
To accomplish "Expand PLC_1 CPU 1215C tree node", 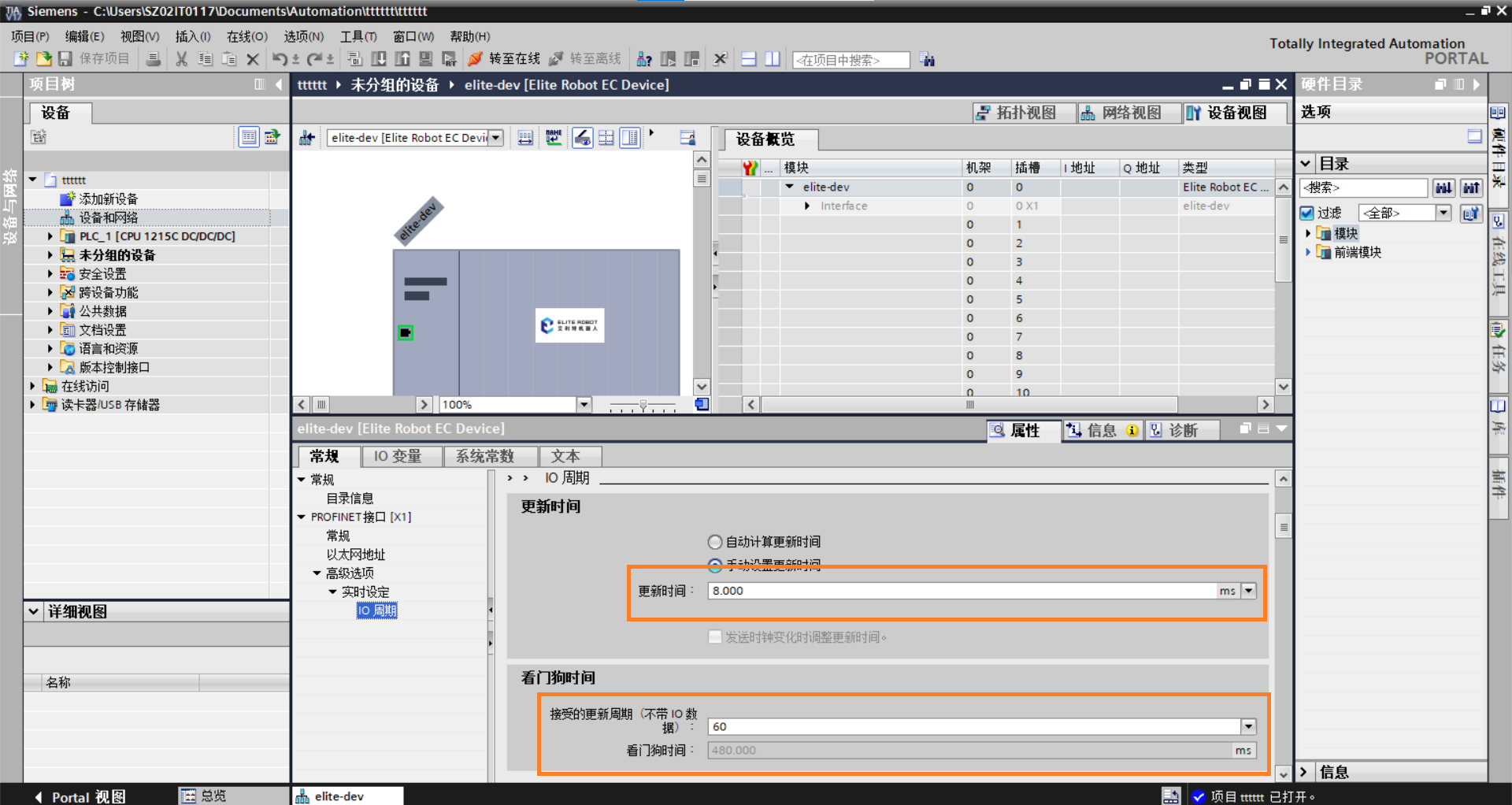I will click(x=50, y=236).
